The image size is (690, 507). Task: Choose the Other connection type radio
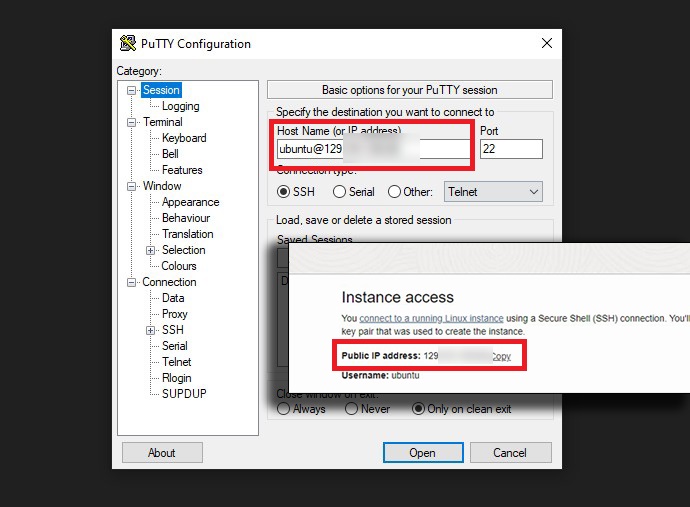[x=395, y=192]
